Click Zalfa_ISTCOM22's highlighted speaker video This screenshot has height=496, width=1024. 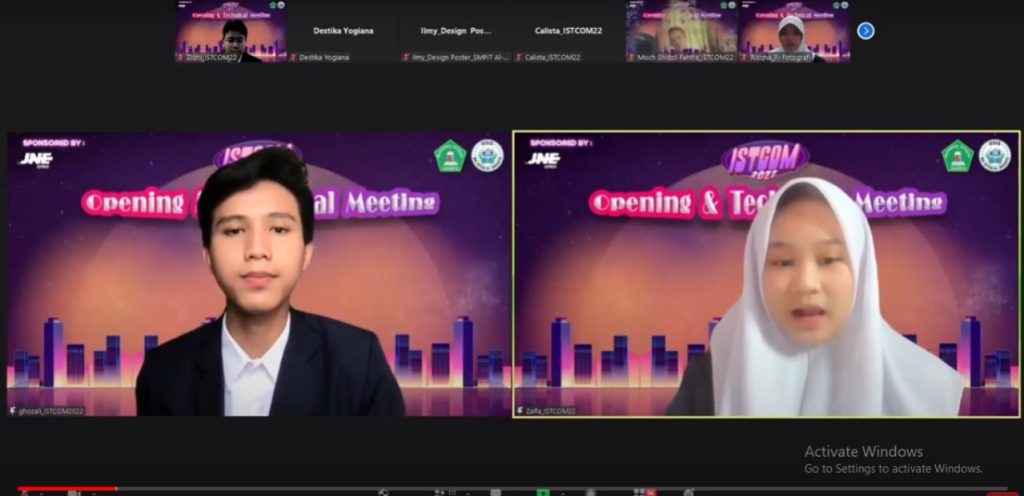point(767,274)
